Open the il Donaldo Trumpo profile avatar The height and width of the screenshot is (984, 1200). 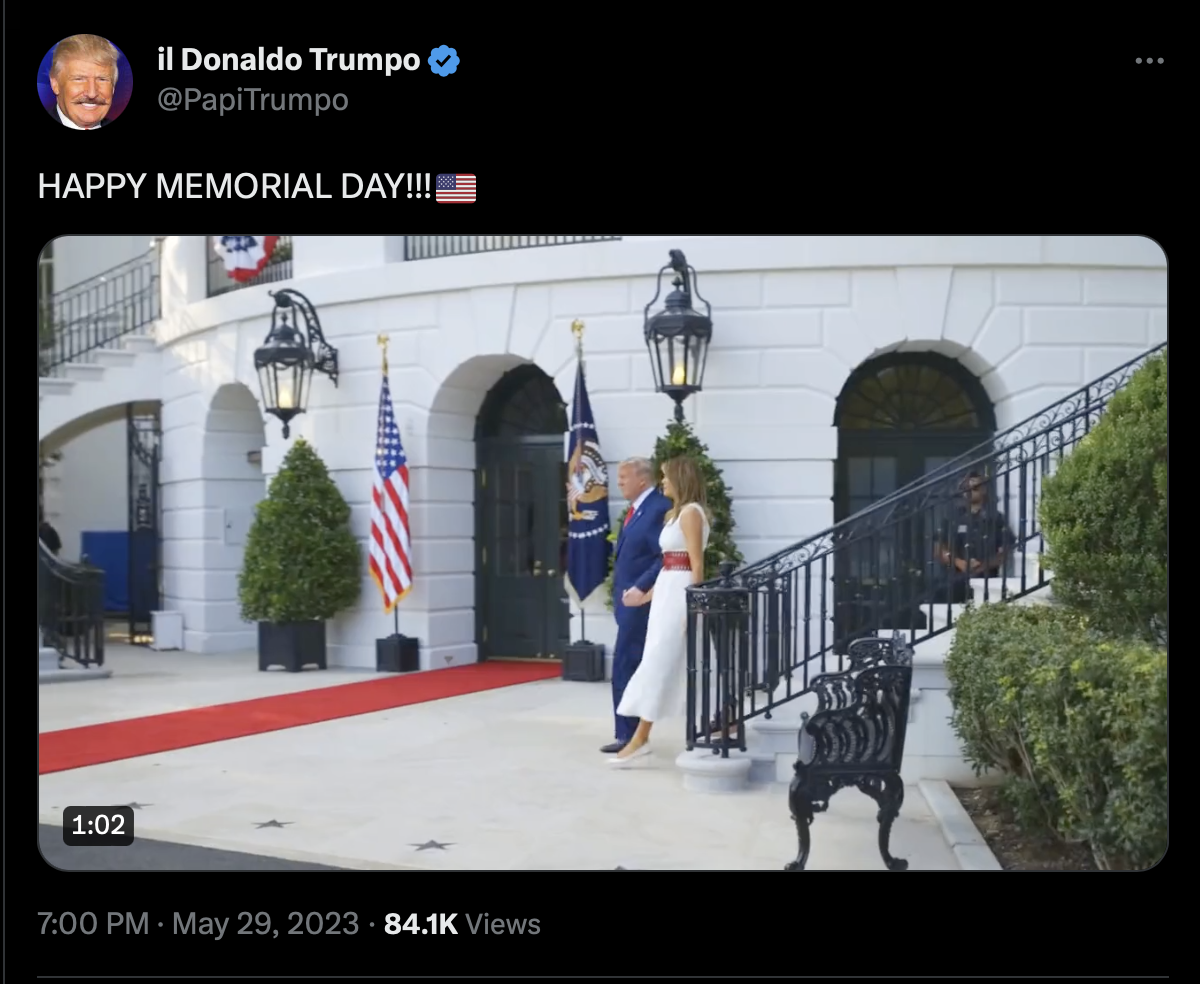point(85,82)
